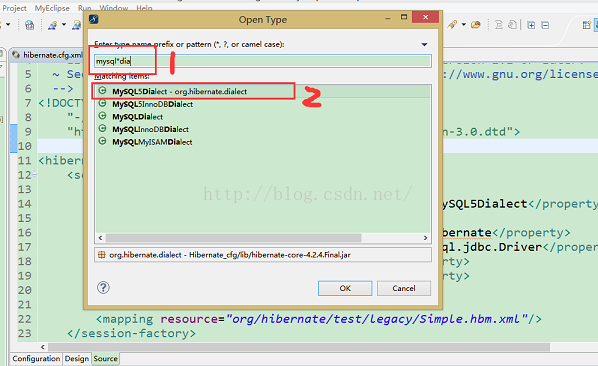Click the highlighter marker toolbar icon
The width and height of the screenshot is (598, 366).
(x=452, y=25)
